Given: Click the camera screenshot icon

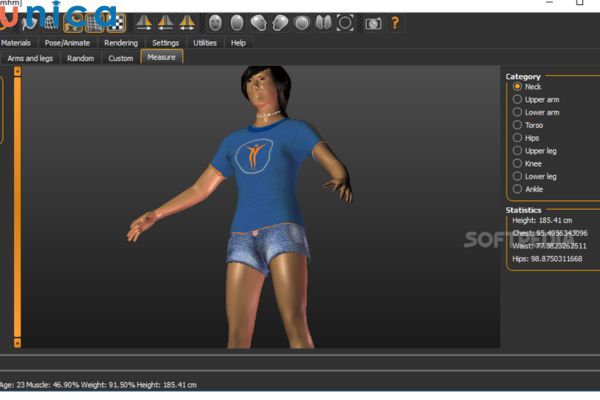Looking at the screenshot, I should (372, 22).
